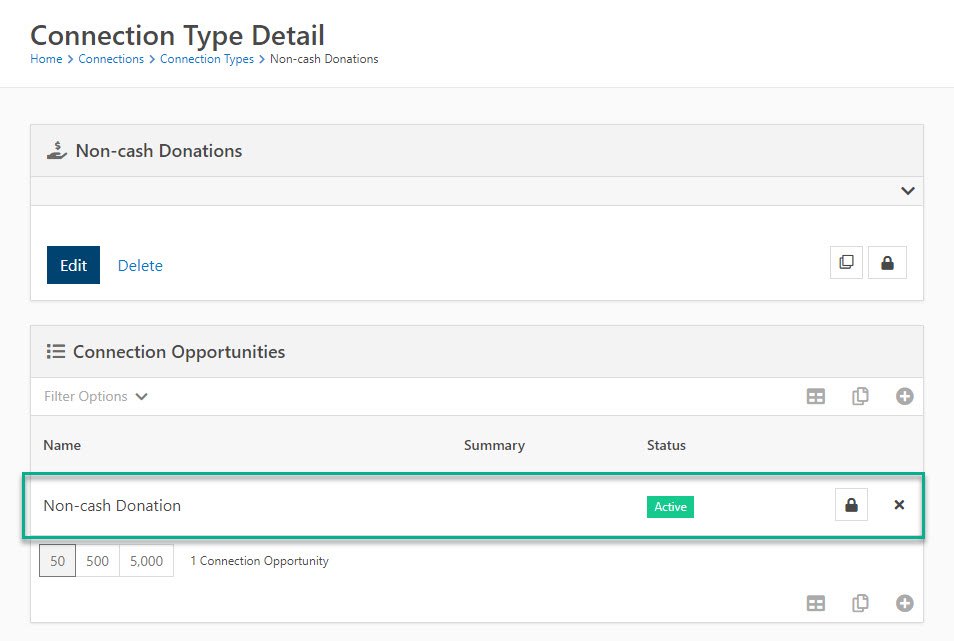Click the hand-dollar icon by Non-cash Donations
Image resolution: width=954 pixels, height=641 pixels.
tap(57, 150)
